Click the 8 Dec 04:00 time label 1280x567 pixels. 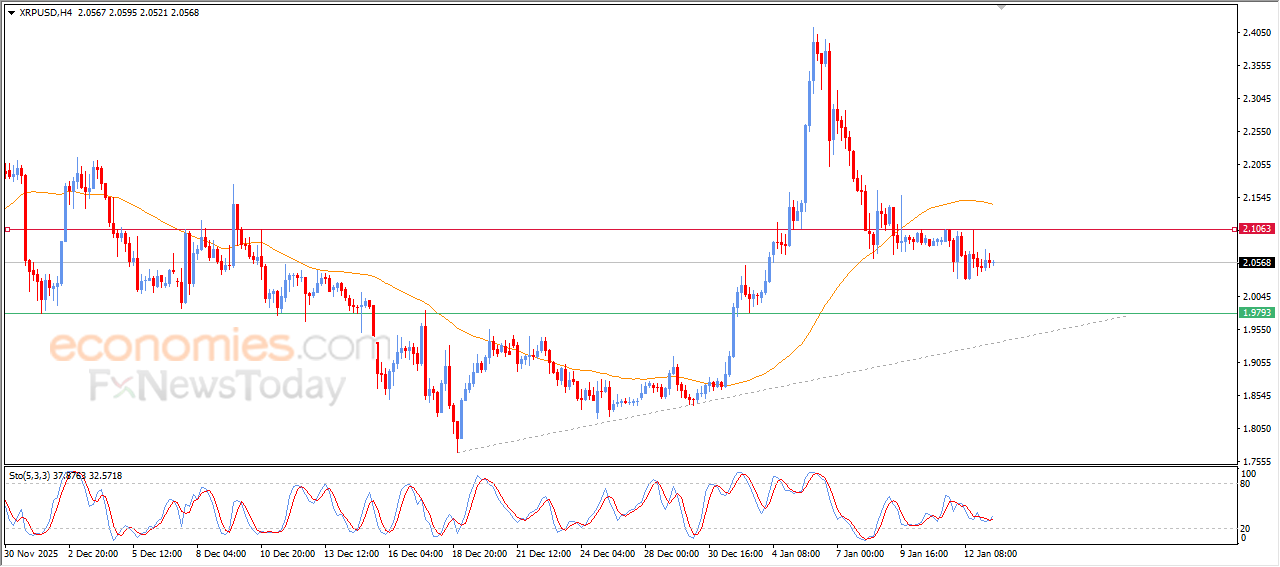[x=221, y=552]
